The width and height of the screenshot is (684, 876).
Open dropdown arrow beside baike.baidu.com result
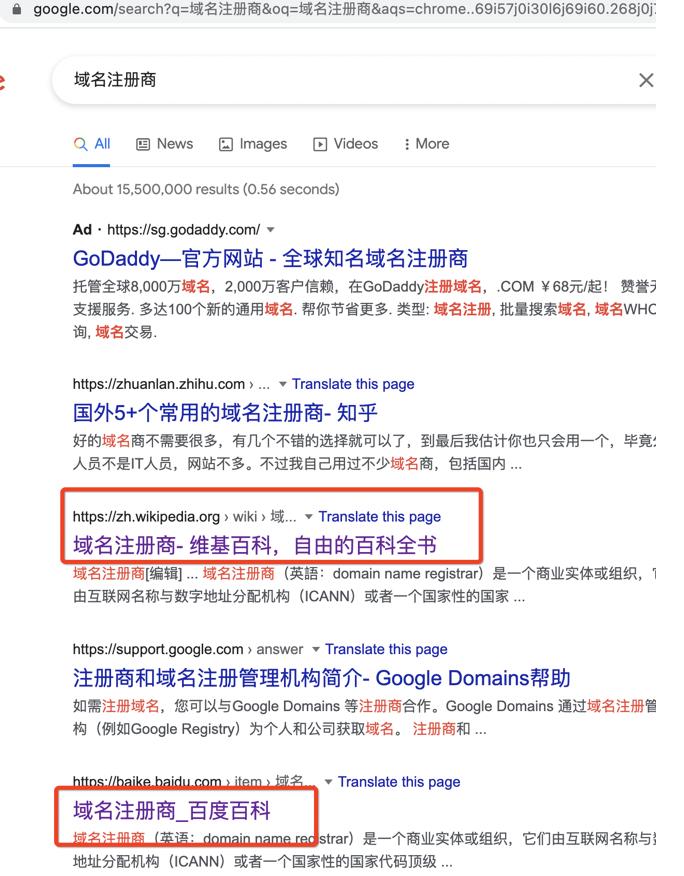pos(329,782)
